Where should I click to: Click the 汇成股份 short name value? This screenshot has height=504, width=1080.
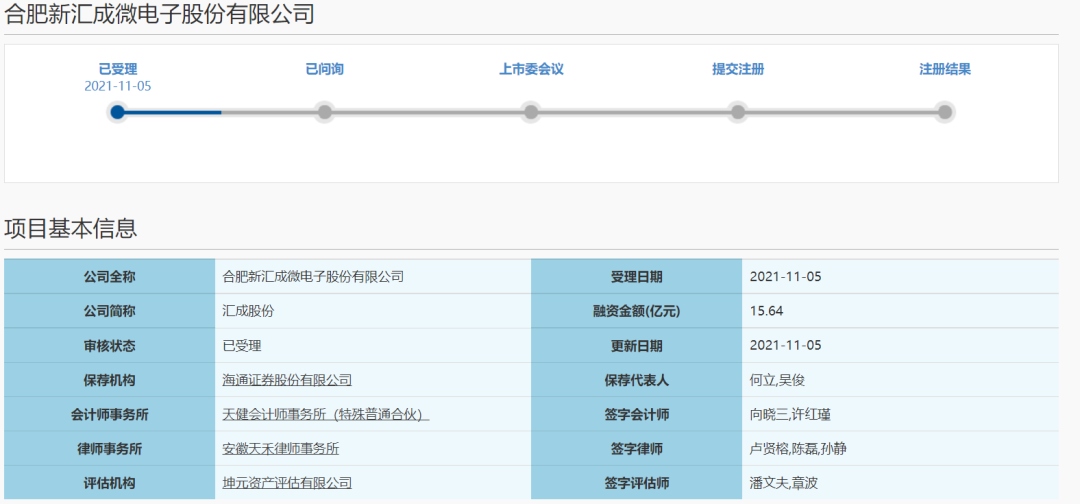click(x=248, y=311)
